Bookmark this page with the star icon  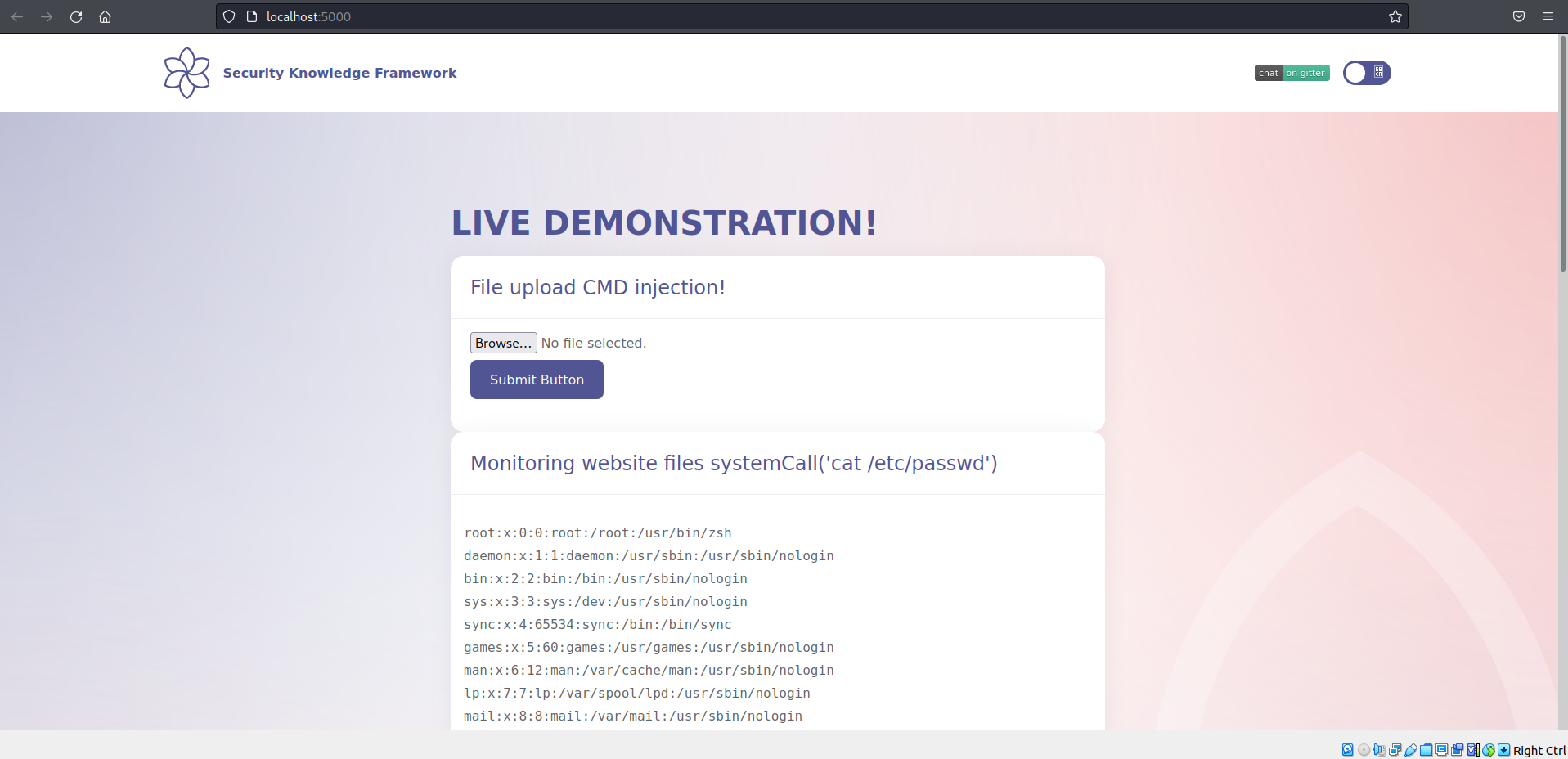click(1395, 16)
